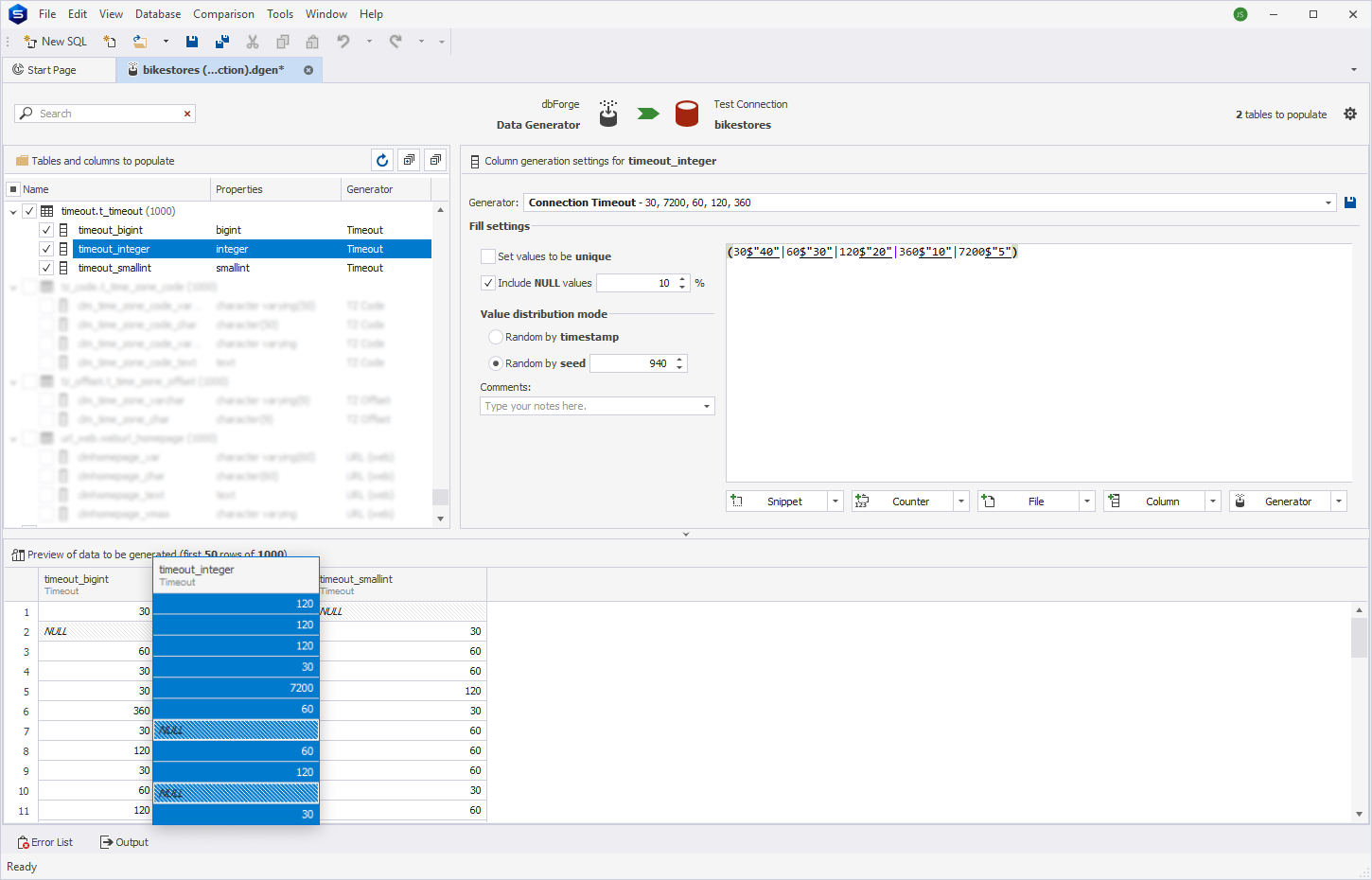Collapse the timeout.t_timeout table node
The height and width of the screenshot is (880, 1372).
[x=13, y=212]
